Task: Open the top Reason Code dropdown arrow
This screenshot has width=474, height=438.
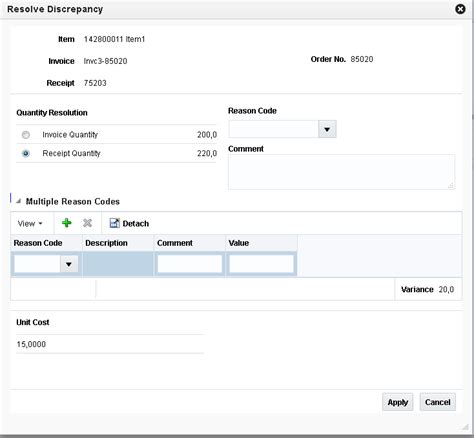Action: [327, 129]
